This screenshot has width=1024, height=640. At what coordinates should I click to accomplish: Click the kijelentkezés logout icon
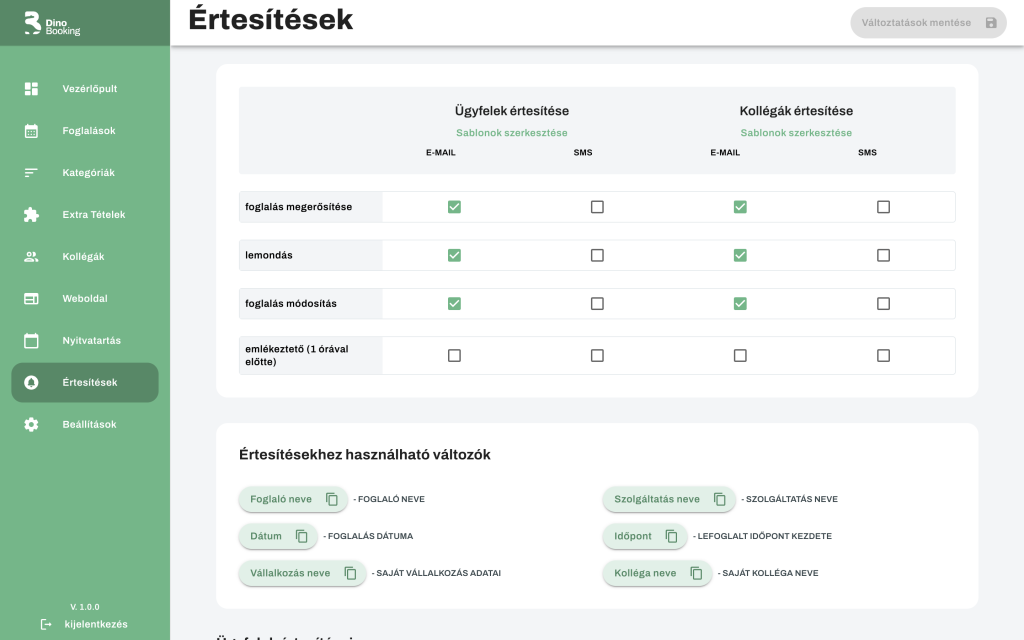[x=46, y=624]
